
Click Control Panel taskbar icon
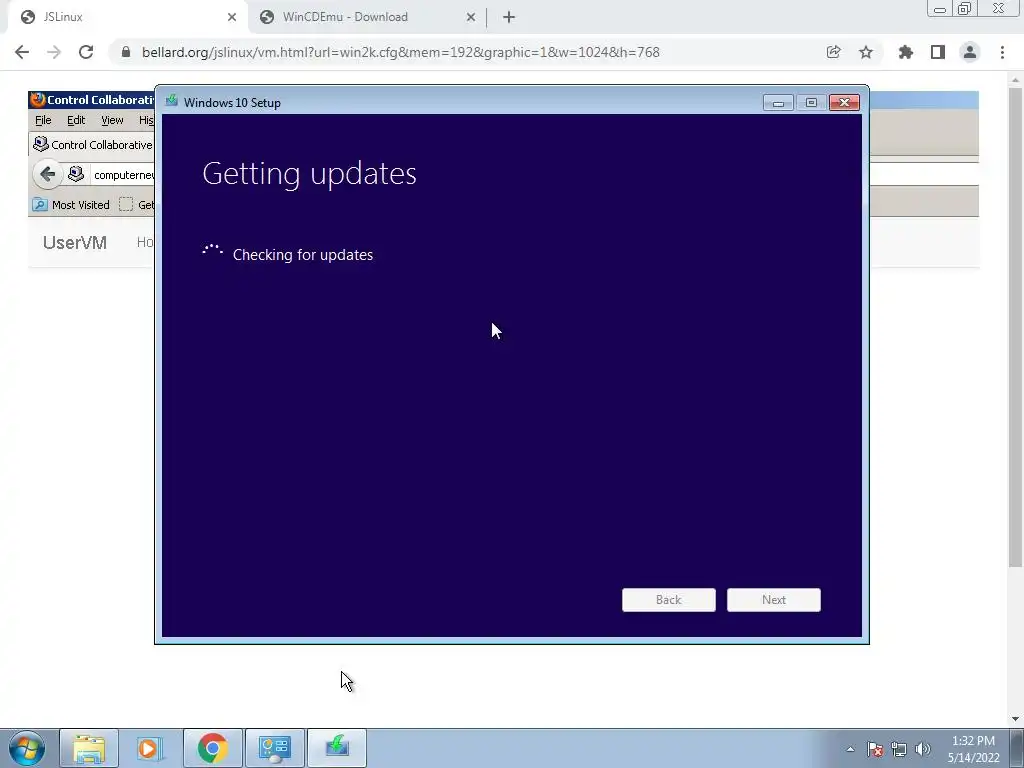[274, 748]
